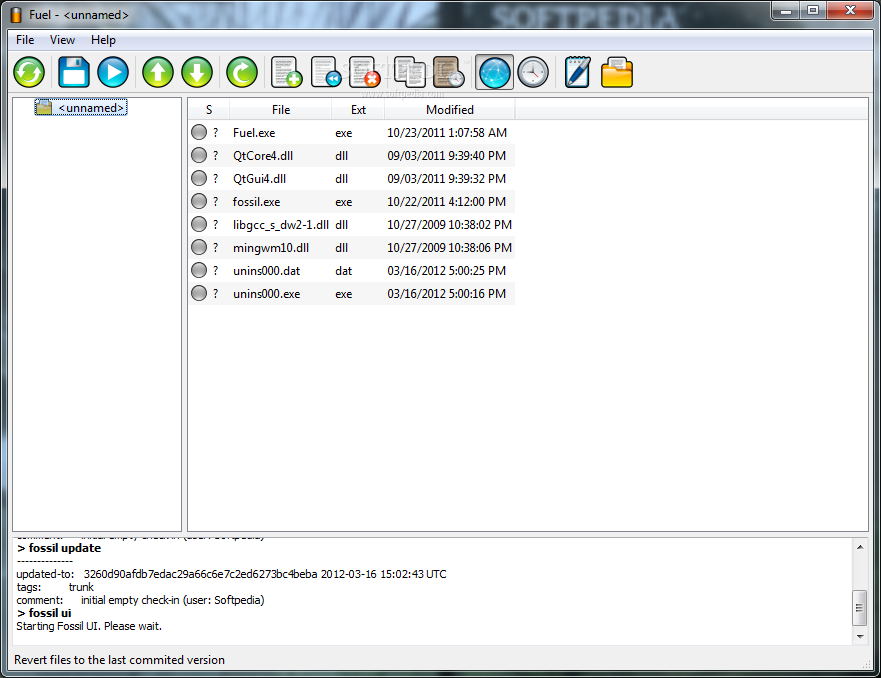Revert files with the document rewind icon
This screenshot has height=678, width=881.
click(326, 72)
